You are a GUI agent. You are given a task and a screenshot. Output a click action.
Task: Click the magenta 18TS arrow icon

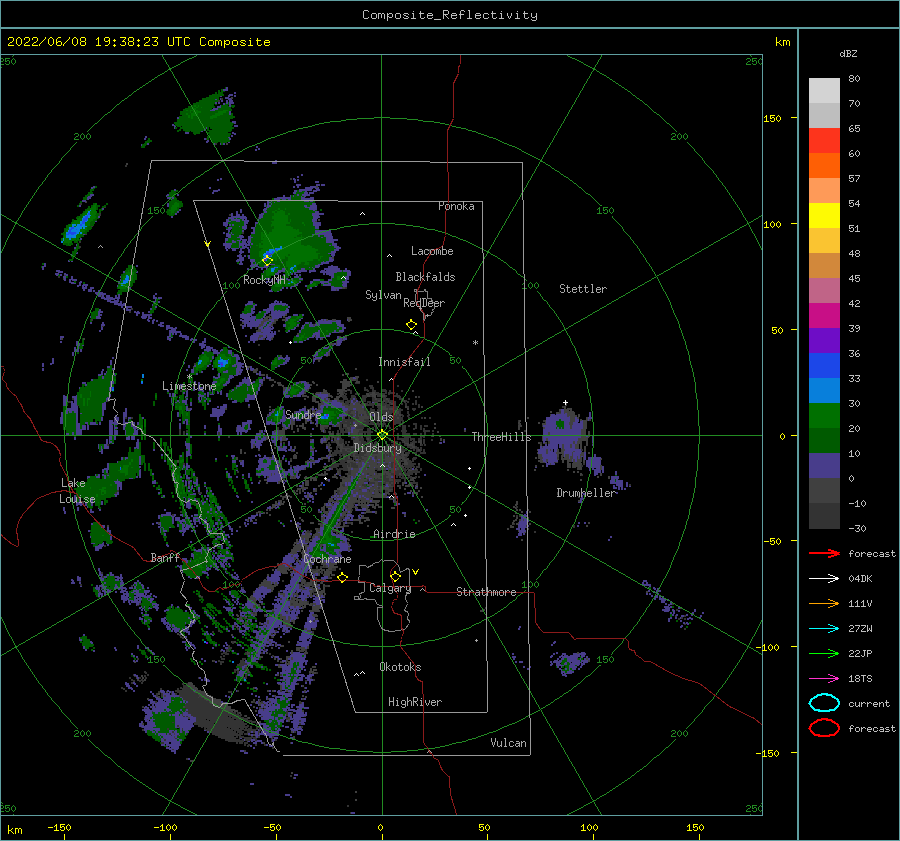[824, 679]
